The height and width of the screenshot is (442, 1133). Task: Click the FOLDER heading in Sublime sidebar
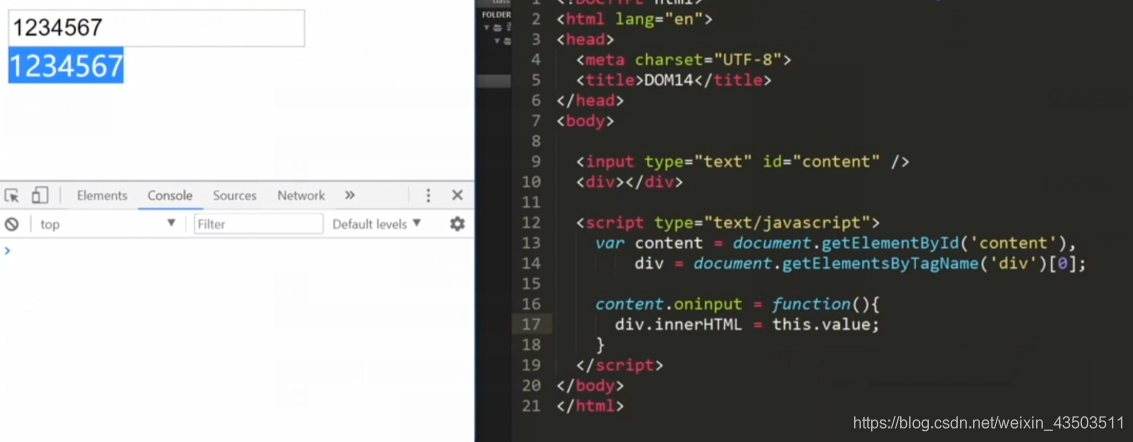[x=496, y=14]
